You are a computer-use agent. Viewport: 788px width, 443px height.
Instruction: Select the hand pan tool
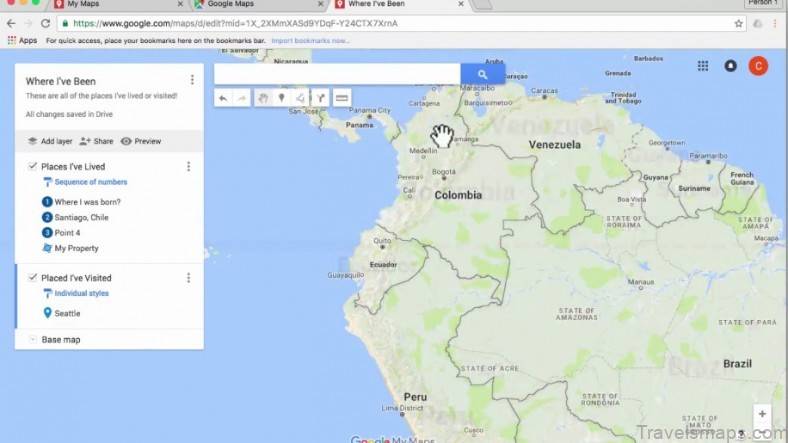(x=262, y=98)
